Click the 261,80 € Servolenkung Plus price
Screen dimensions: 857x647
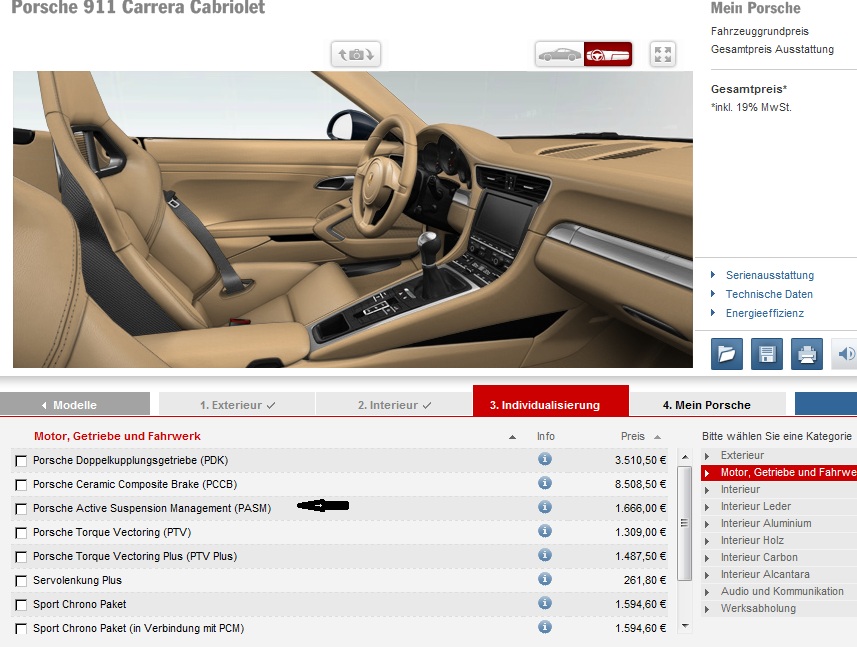(645, 580)
